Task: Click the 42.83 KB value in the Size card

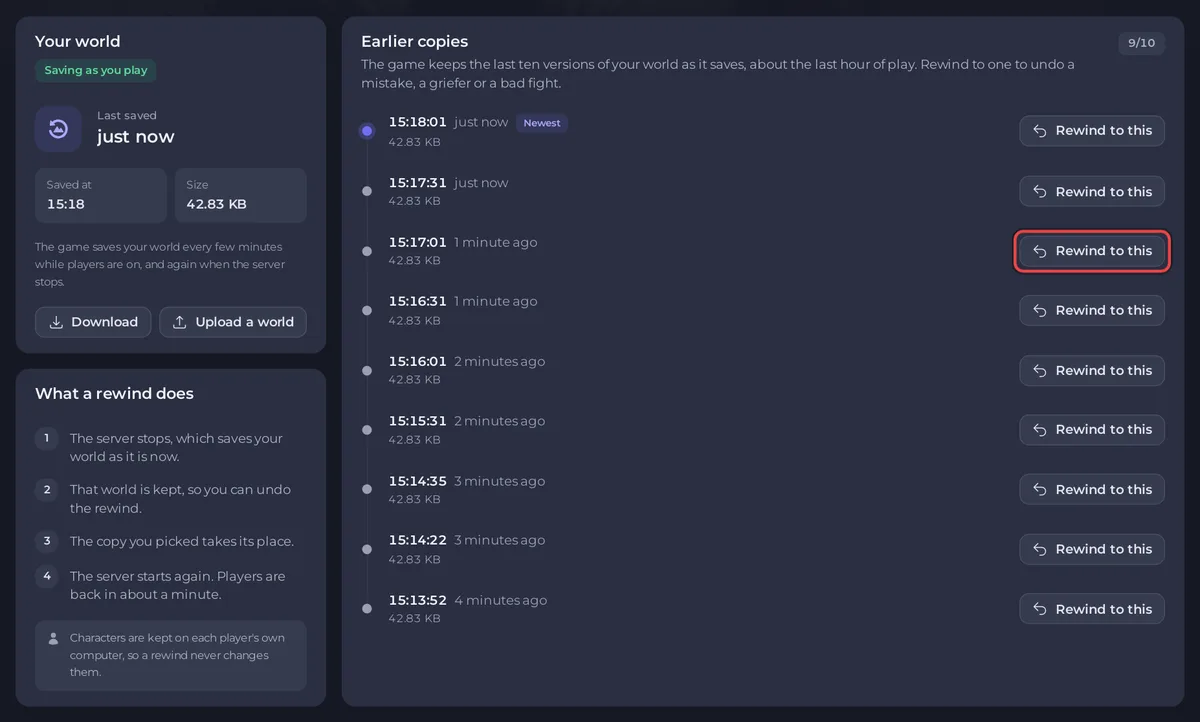Action: point(216,204)
